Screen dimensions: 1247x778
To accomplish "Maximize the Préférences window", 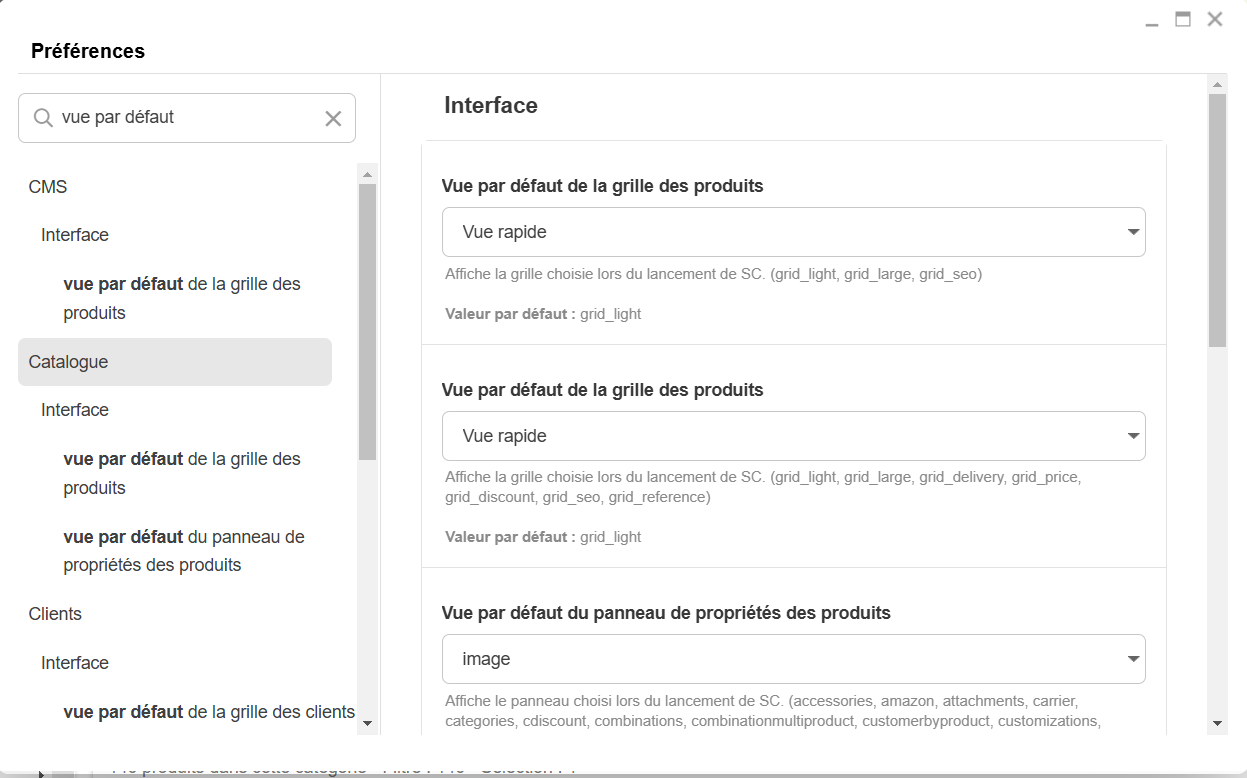I will tap(1183, 19).
